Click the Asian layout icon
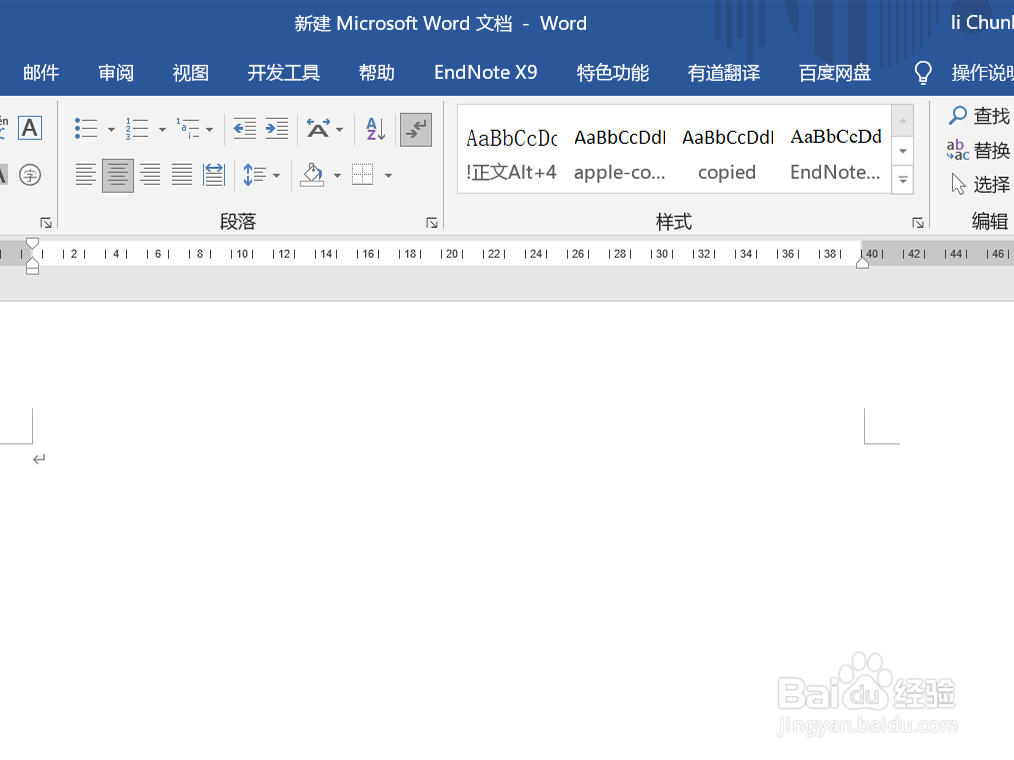The height and width of the screenshot is (760, 1014). (318, 129)
